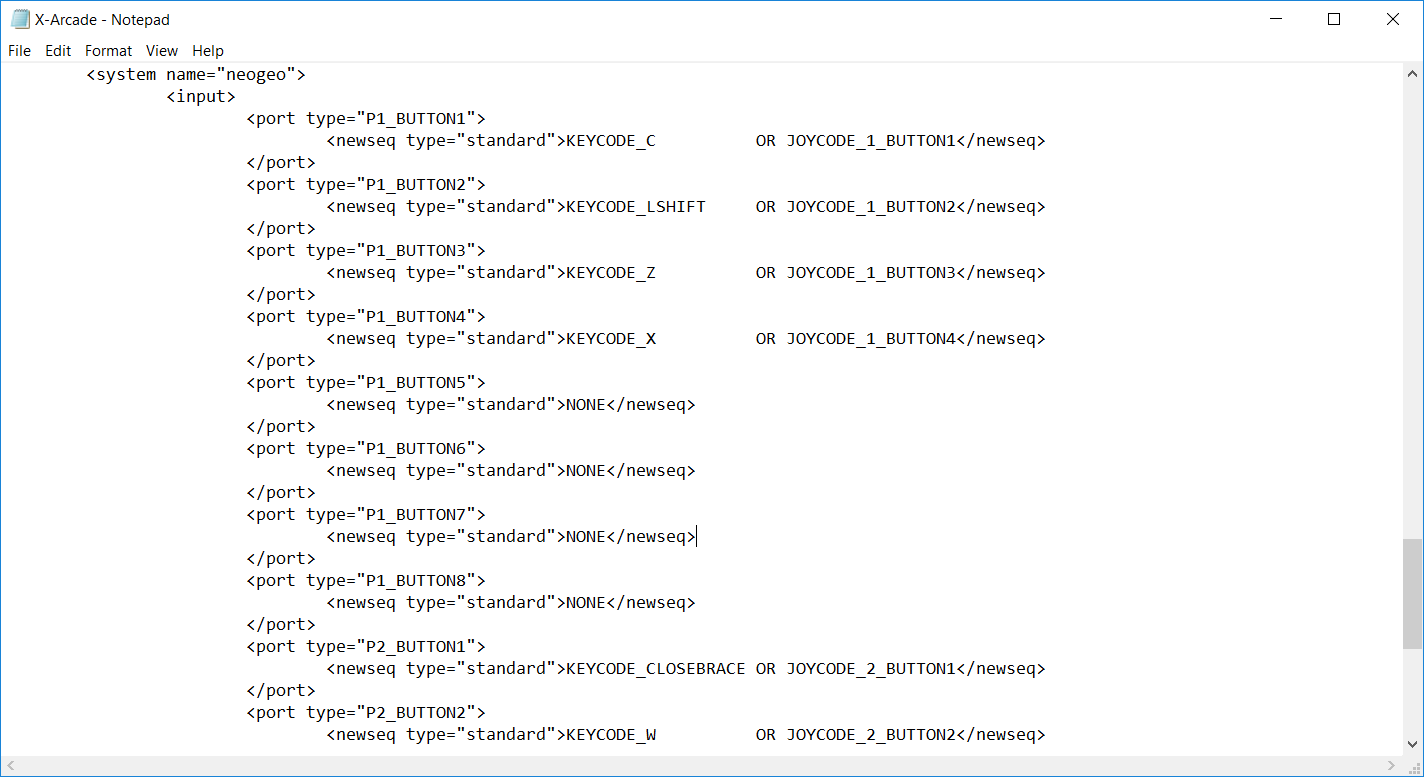Minimize the Notepad window
The width and height of the screenshot is (1424, 777).
pyautogui.click(x=1275, y=19)
